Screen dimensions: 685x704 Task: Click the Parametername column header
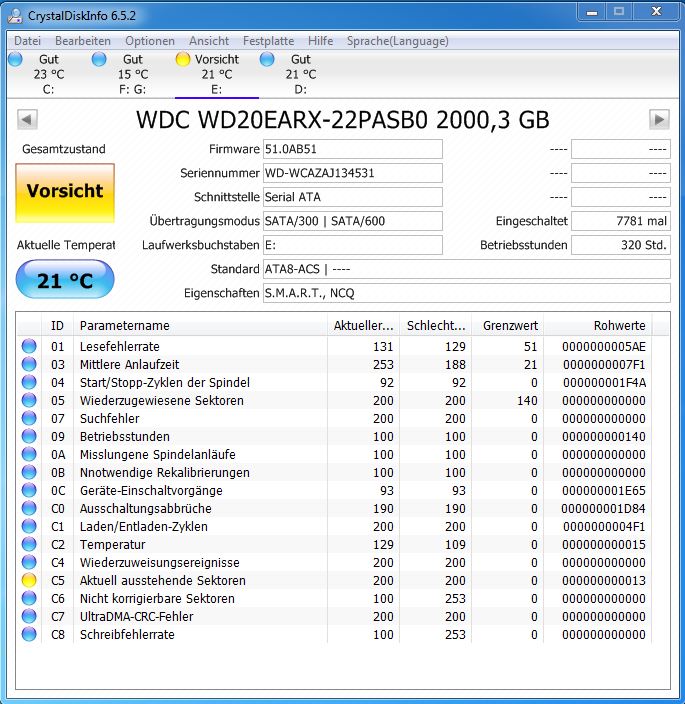200,325
